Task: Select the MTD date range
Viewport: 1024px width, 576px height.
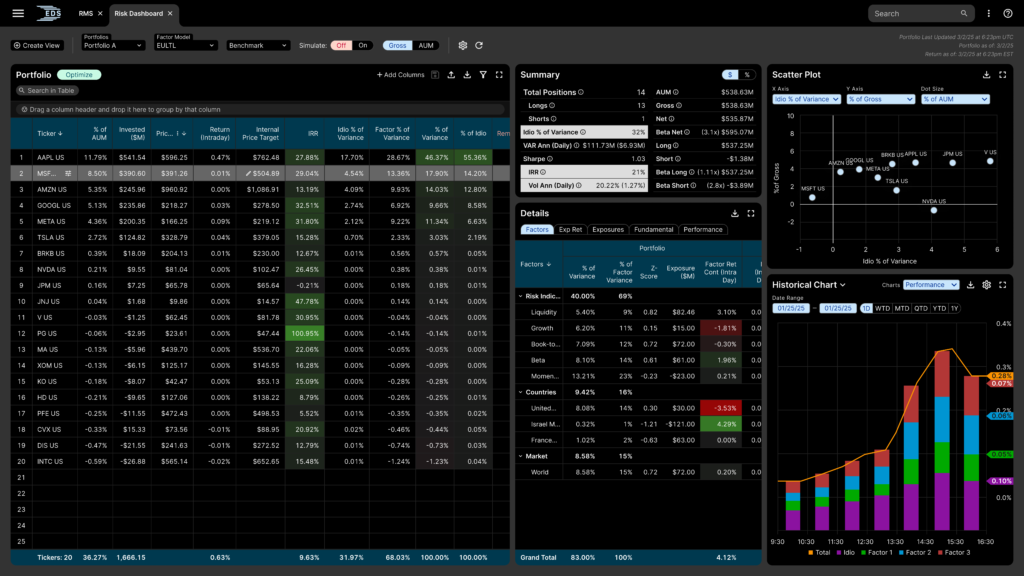Action: point(902,308)
